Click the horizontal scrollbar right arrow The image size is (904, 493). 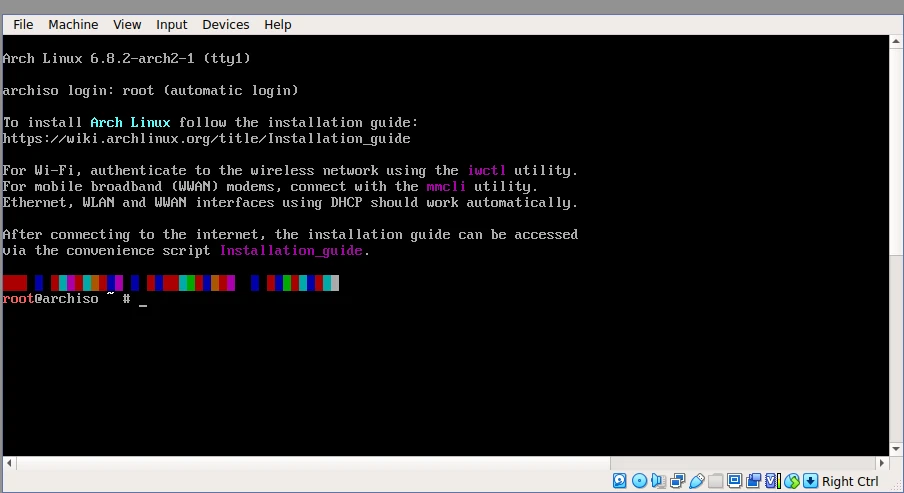(881, 464)
